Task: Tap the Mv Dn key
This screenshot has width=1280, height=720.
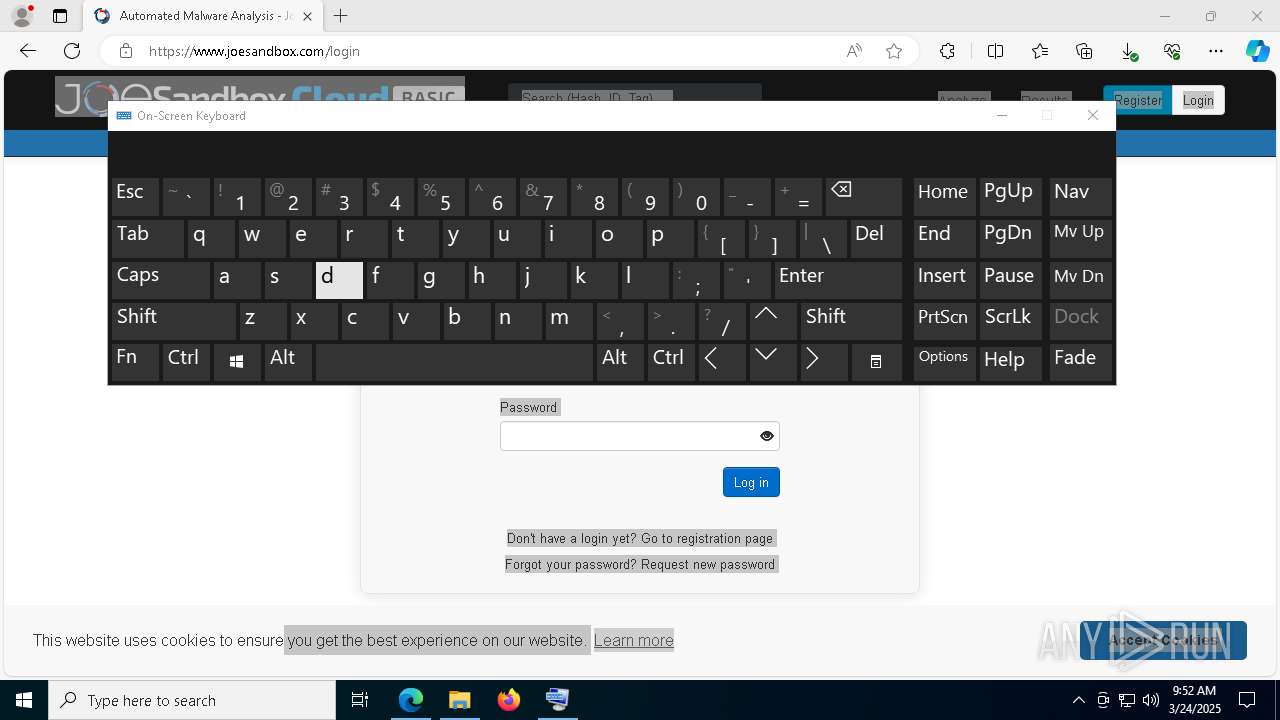Action: pyautogui.click(x=1080, y=280)
